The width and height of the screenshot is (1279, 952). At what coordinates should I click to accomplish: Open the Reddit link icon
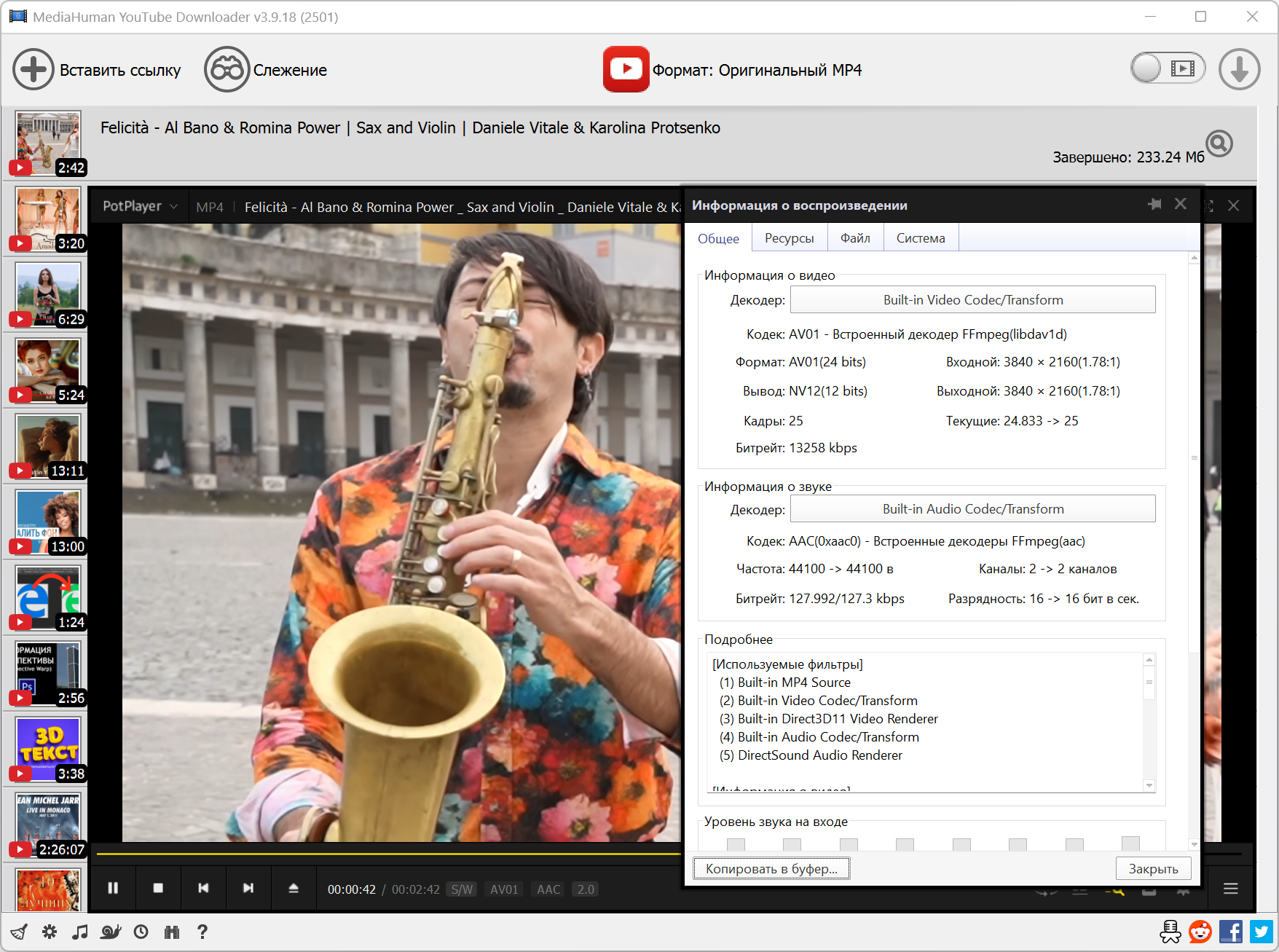click(1200, 932)
